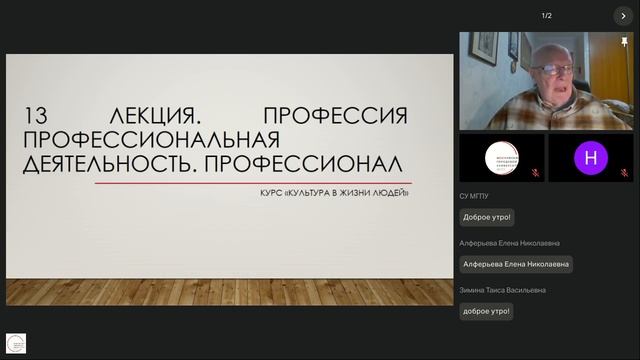
Task: Click the subtitle Курс «Культура в жизни людей»
Action: click(x=334, y=193)
